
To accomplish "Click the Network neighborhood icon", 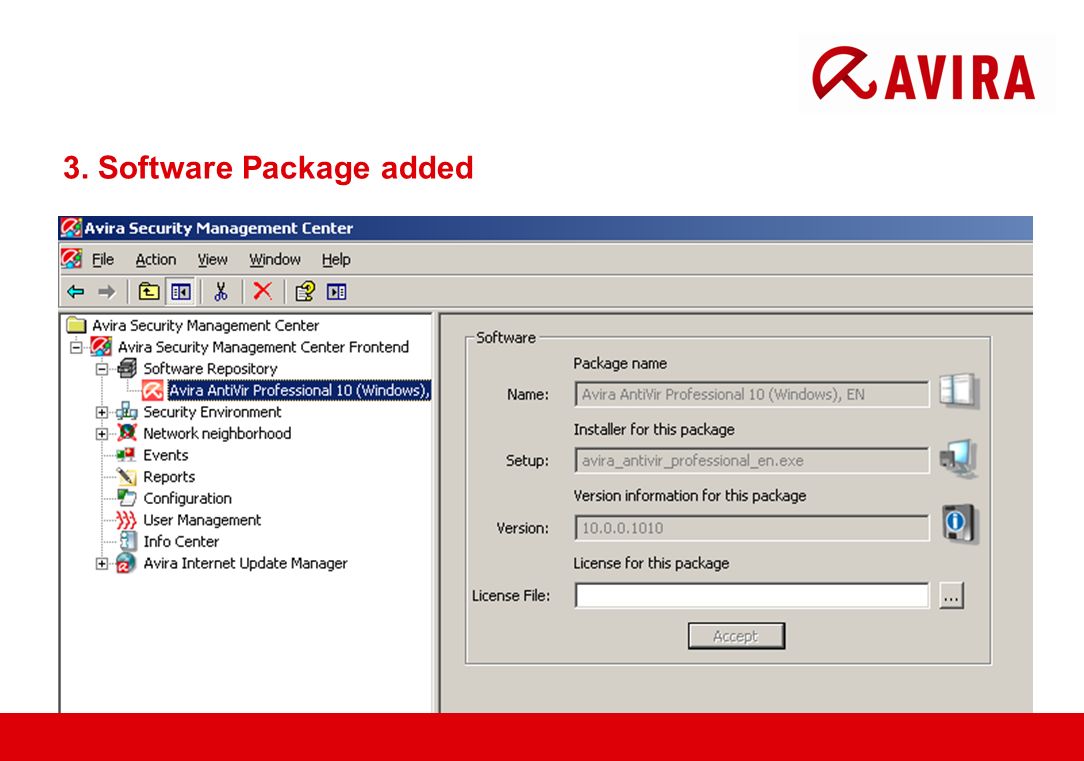I will coord(127,433).
